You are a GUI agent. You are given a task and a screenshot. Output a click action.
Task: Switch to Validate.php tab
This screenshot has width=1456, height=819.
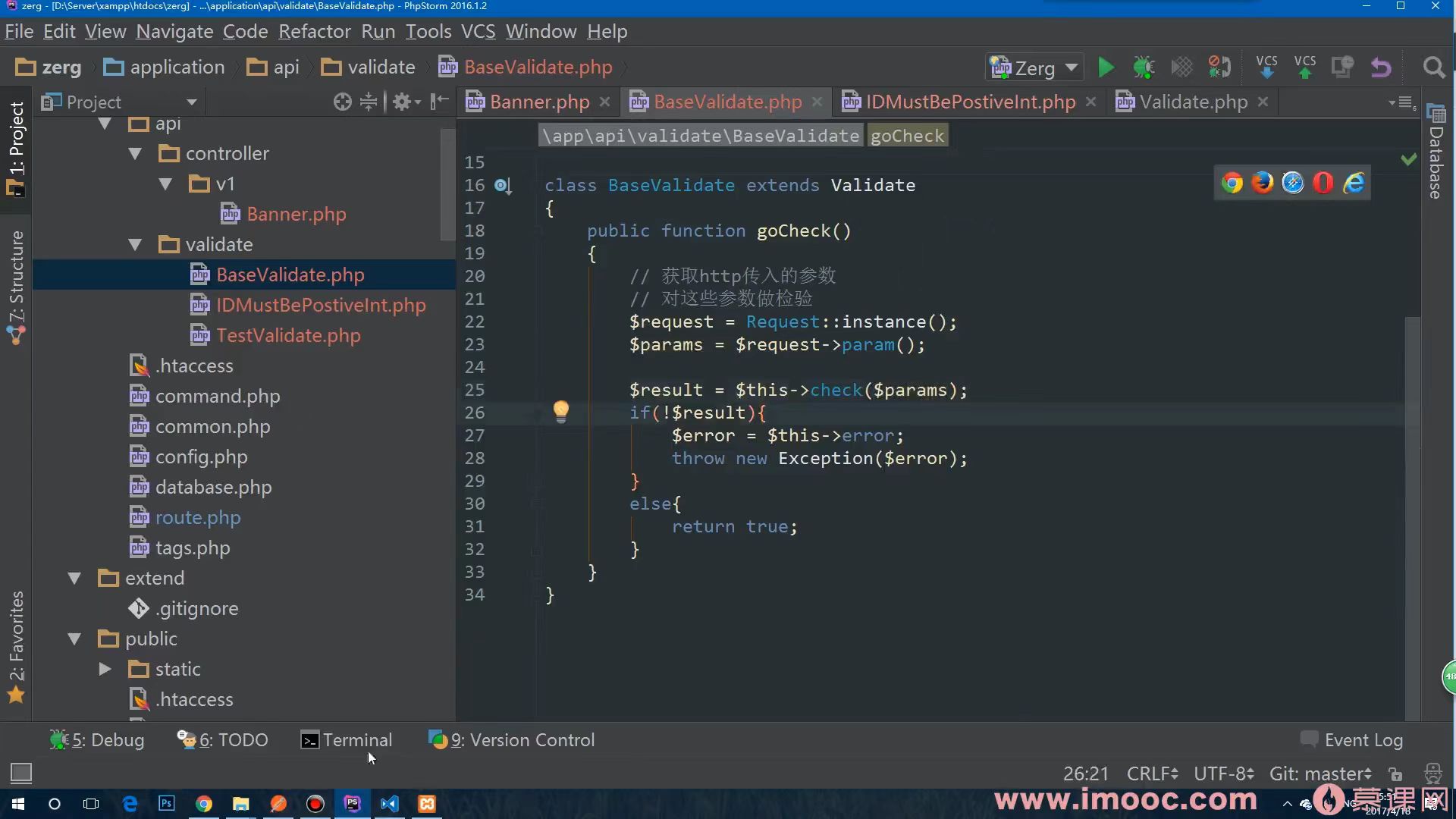(x=1193, y=102)
